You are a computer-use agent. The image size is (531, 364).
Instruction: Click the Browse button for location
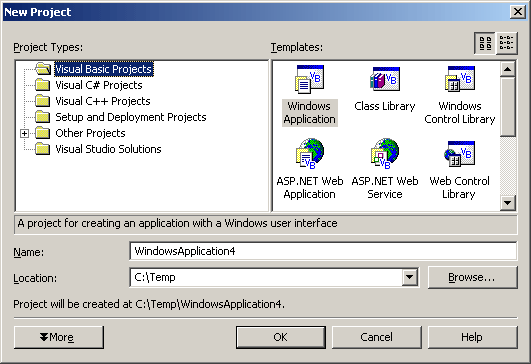[473, 277]
